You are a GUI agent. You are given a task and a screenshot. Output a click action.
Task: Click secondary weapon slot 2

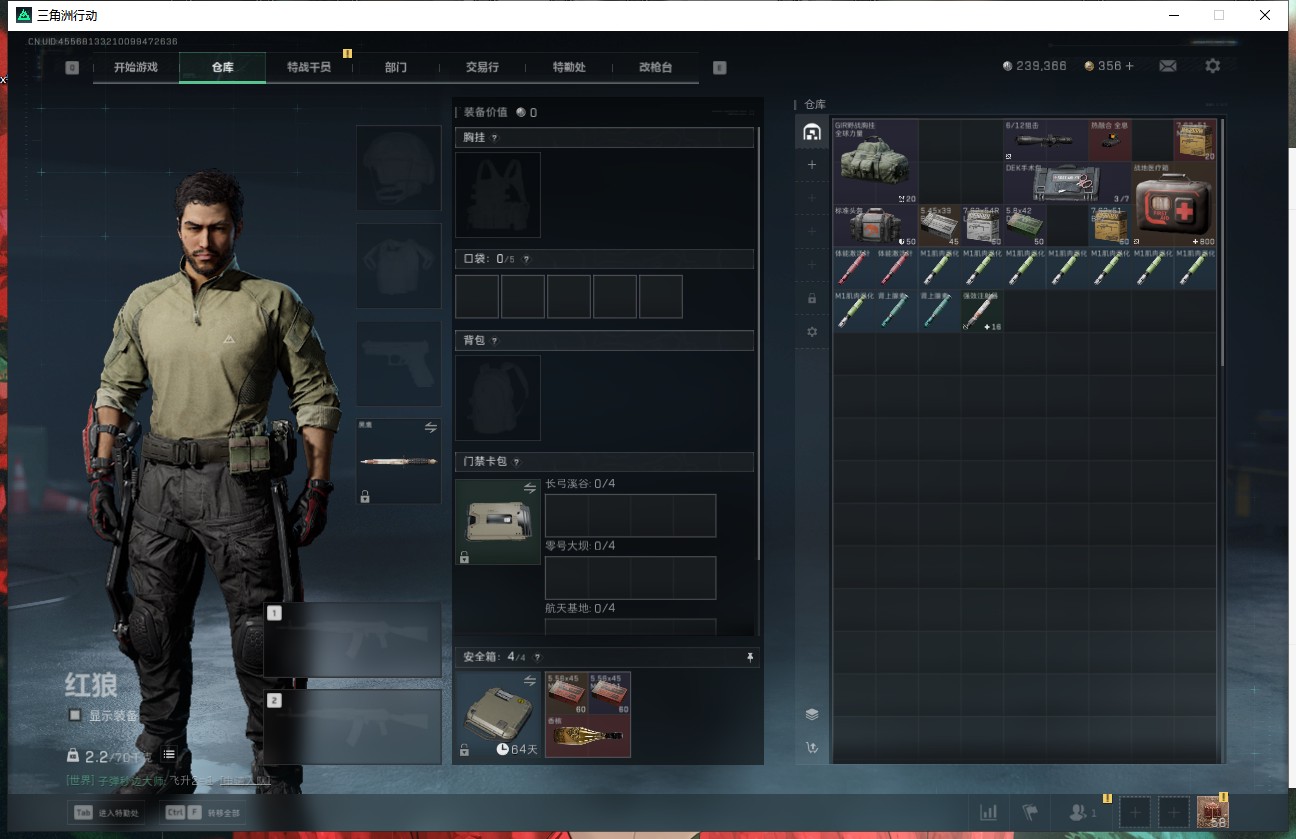(x=353, y=727)
